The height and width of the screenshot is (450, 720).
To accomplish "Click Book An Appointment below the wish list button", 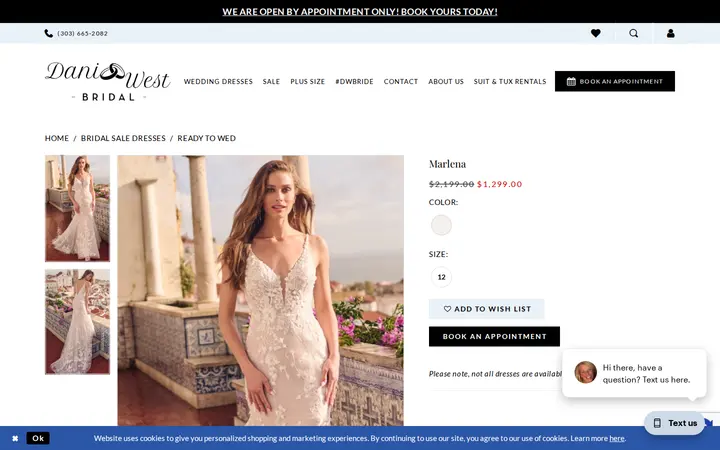I will (495, 337).
